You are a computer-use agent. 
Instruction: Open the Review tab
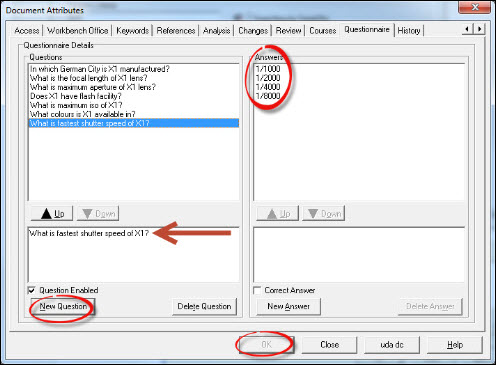[x=288, y=31]
